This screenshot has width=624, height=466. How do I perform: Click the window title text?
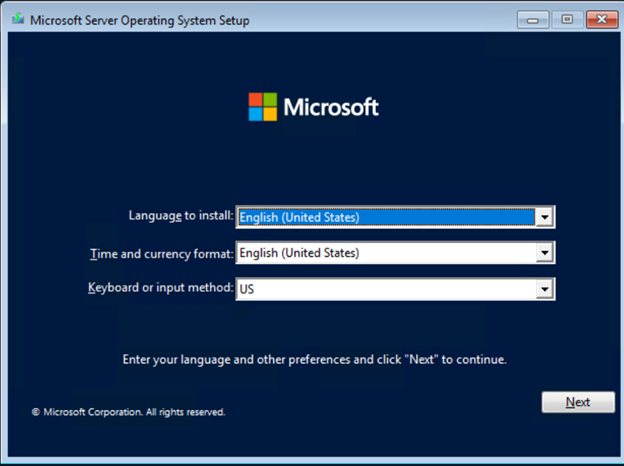point(138,20)
